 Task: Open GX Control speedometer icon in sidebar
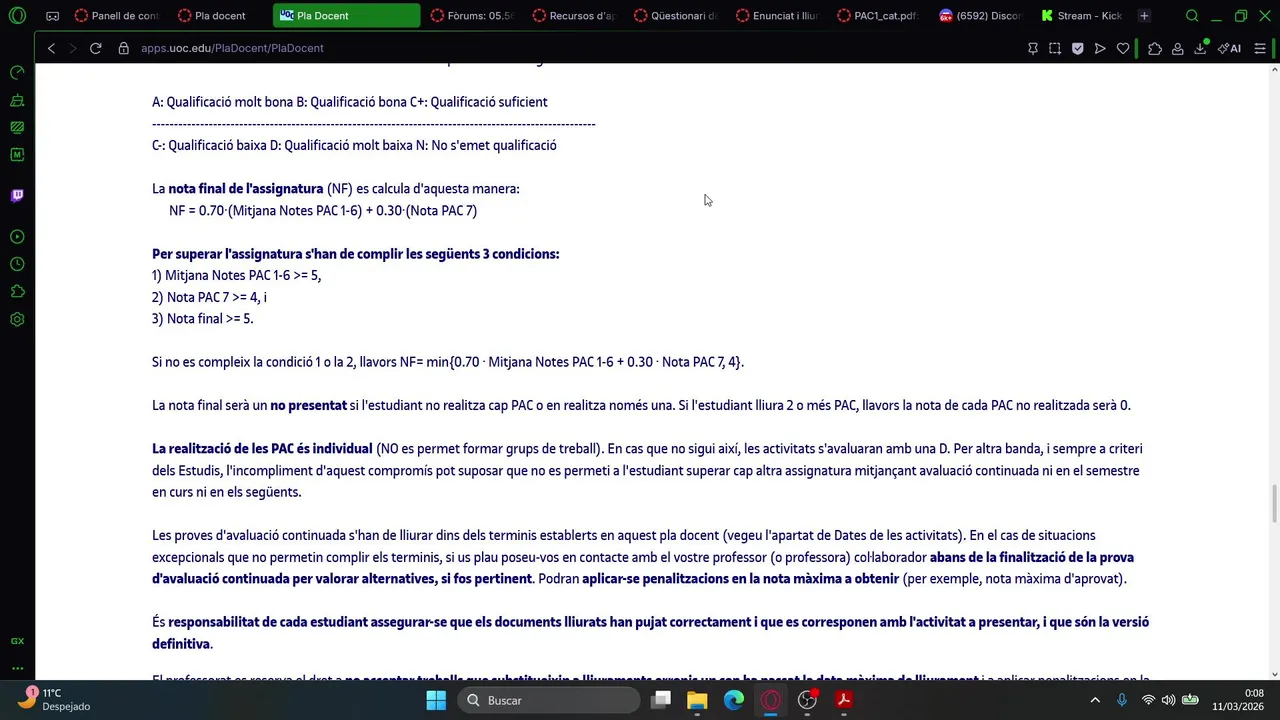pos(17,72)
